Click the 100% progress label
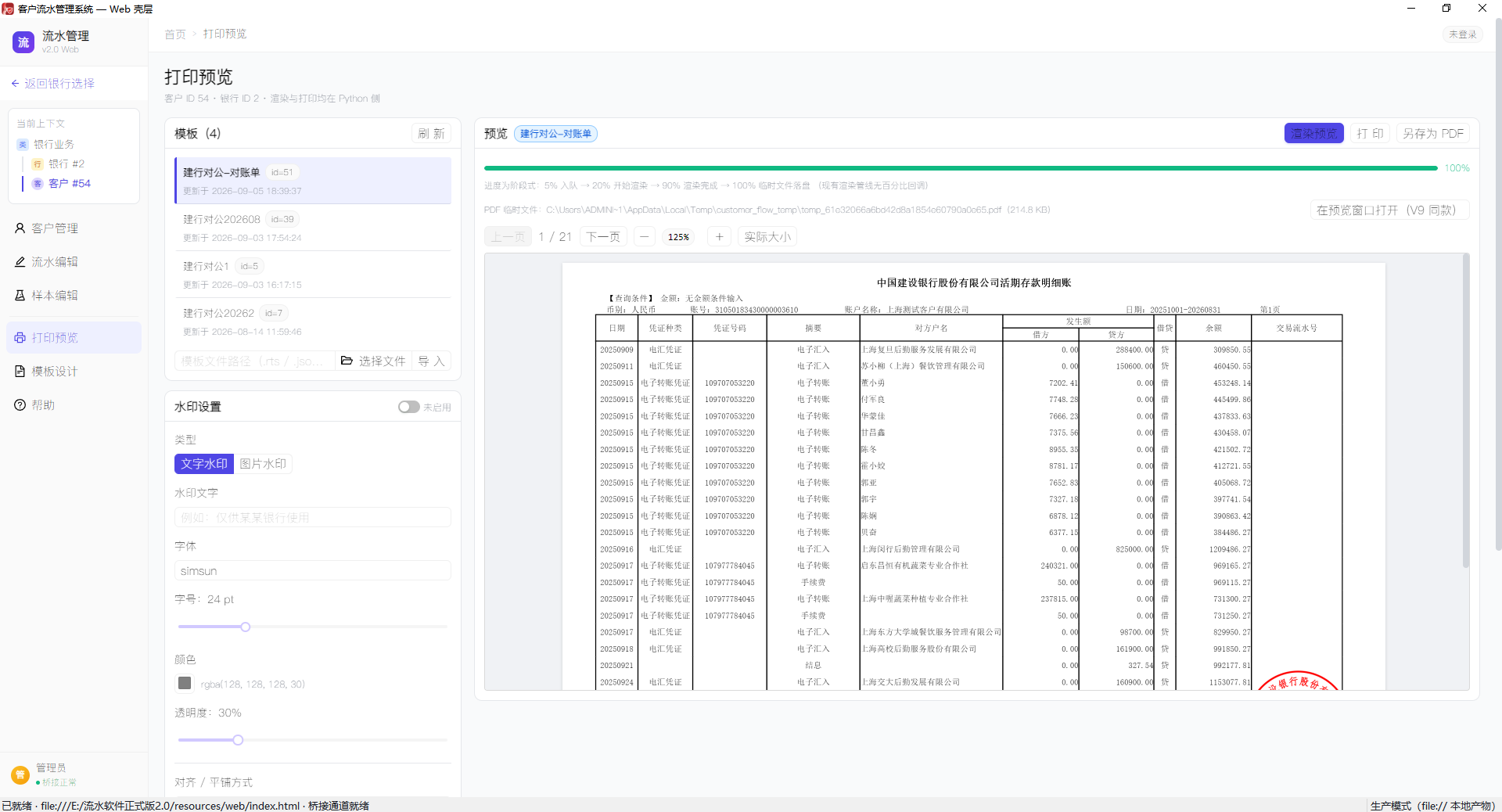The width and height of the screenshot is (1502, 812). (1457, 168)
